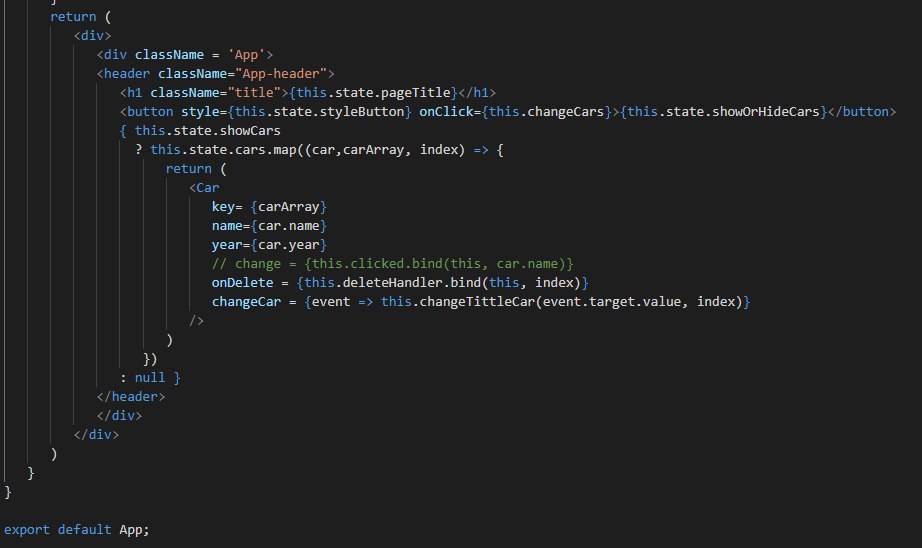Click the map call on this.state.cars
The image size is (922, 548).
click(285, 150)
